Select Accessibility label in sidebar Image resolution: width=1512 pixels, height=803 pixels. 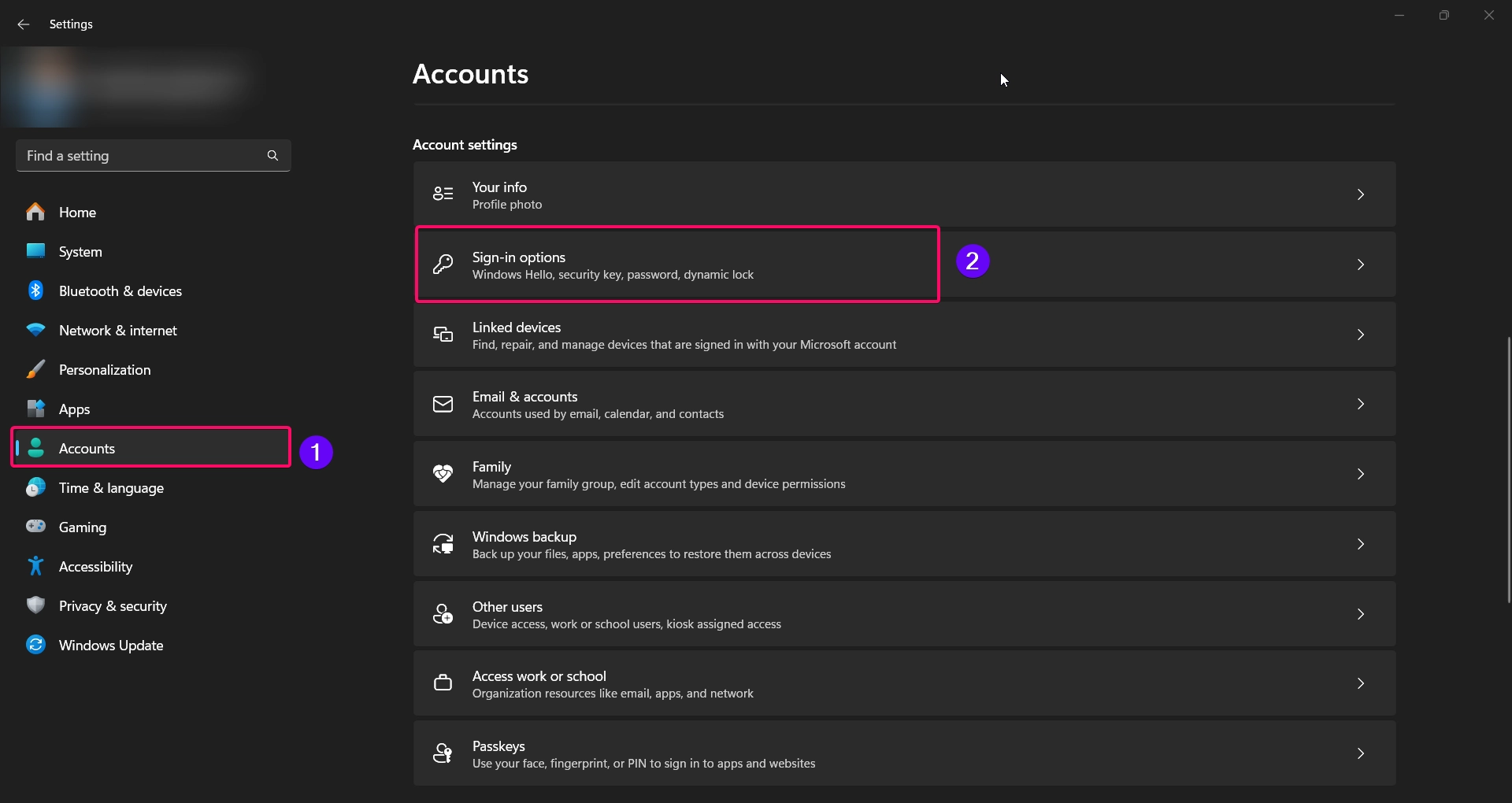tap(95, 567)
